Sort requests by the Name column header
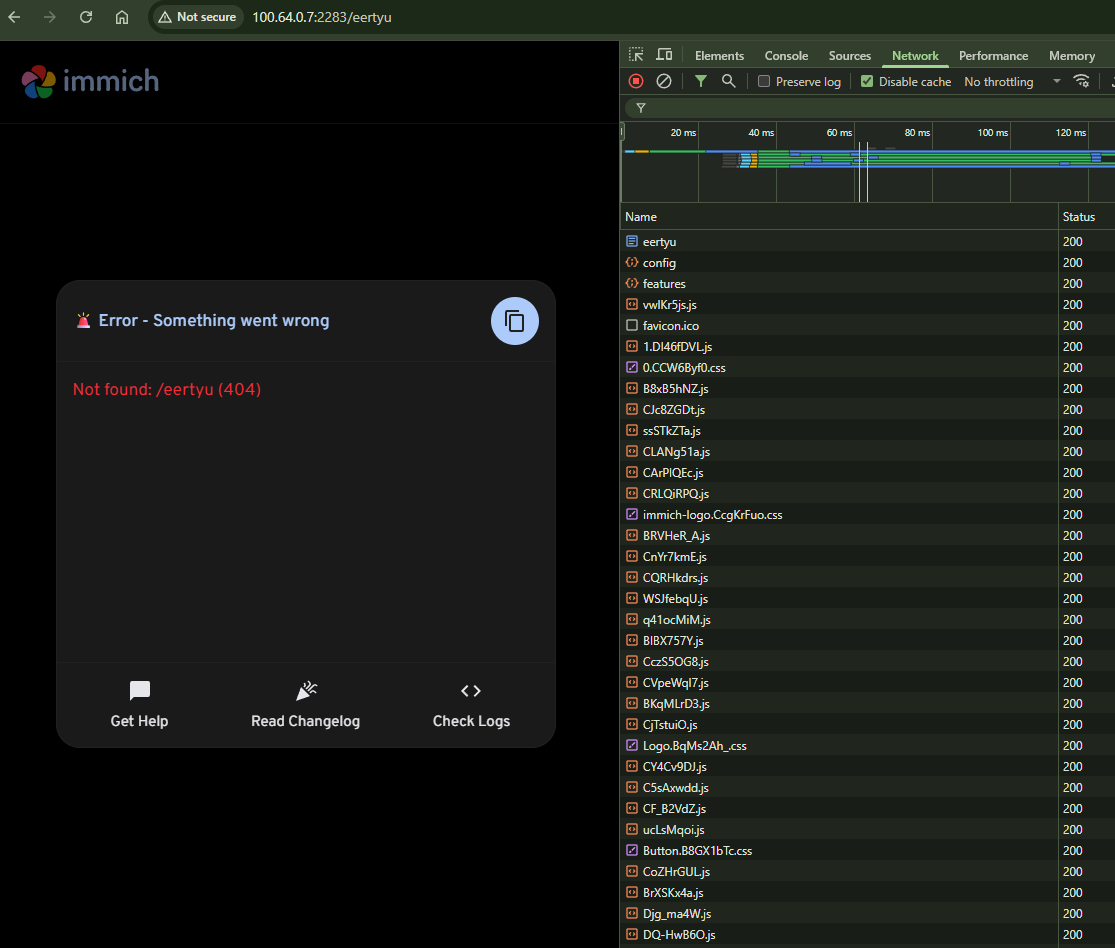The image size is (1115, 948). pos(839,217)
